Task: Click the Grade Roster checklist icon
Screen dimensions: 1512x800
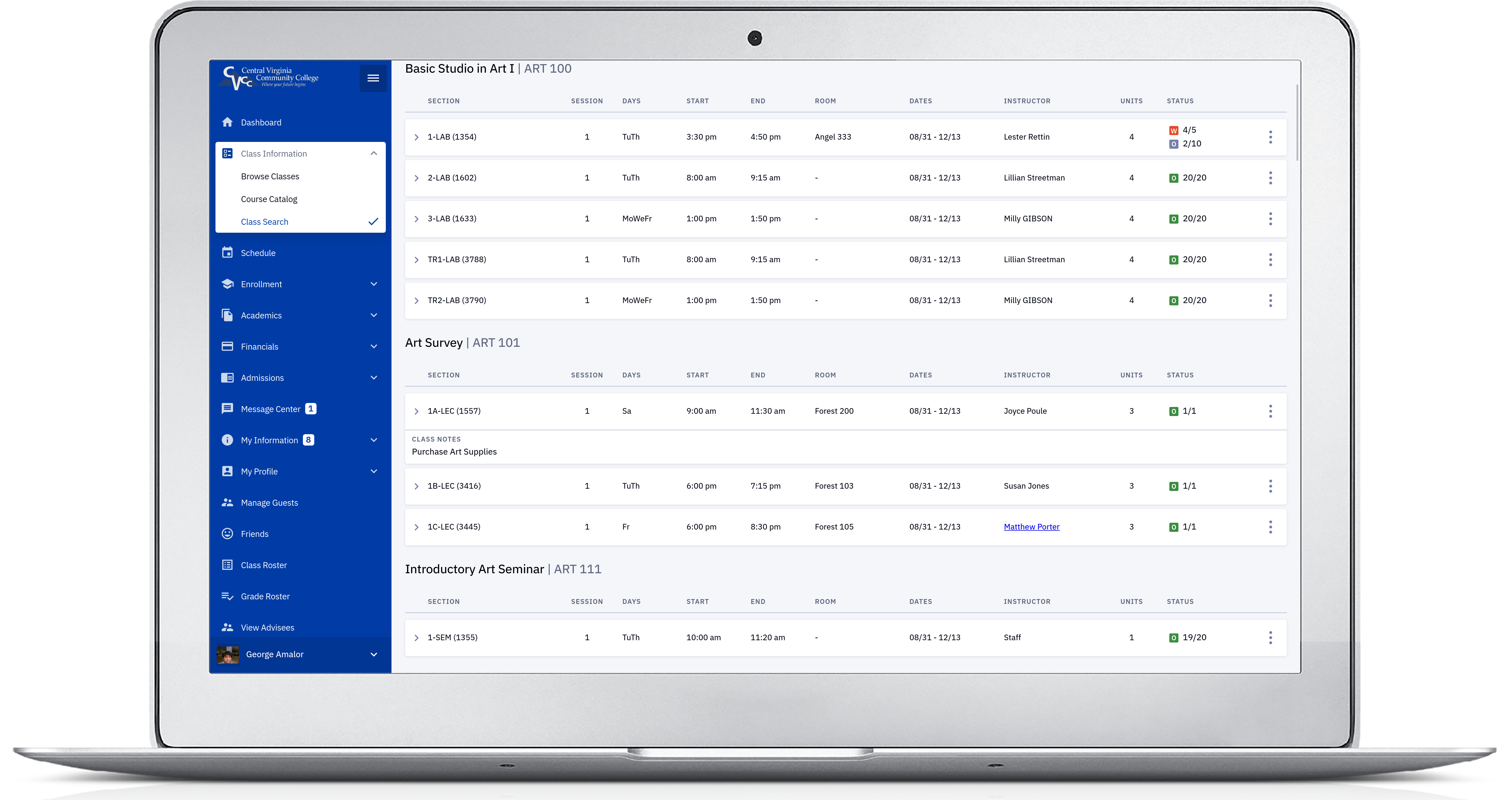Action: 227,596
